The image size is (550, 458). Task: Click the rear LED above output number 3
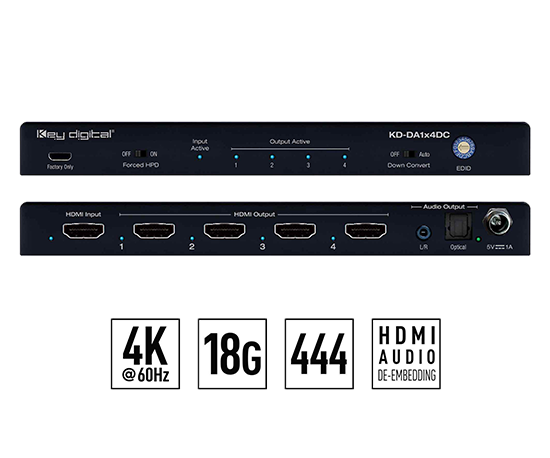point(262,238)
